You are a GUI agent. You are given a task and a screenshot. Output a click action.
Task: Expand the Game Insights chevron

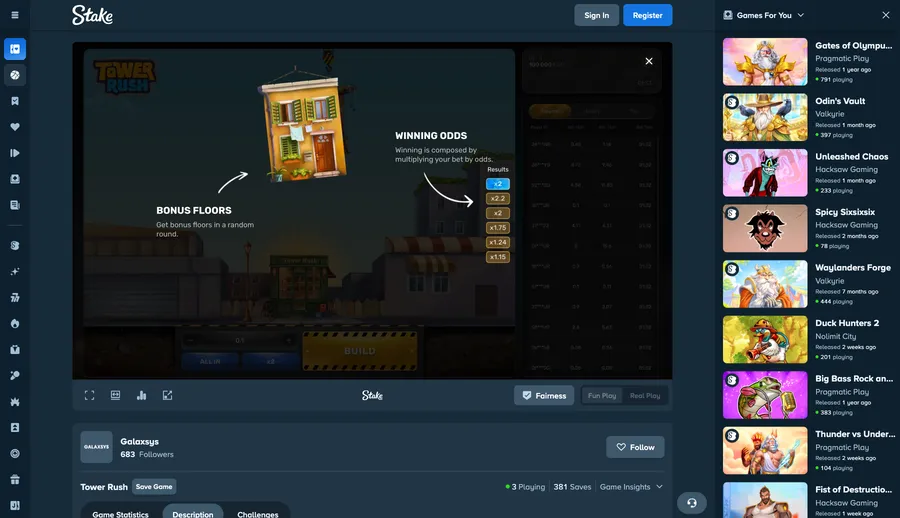click(x=660, y=486)
